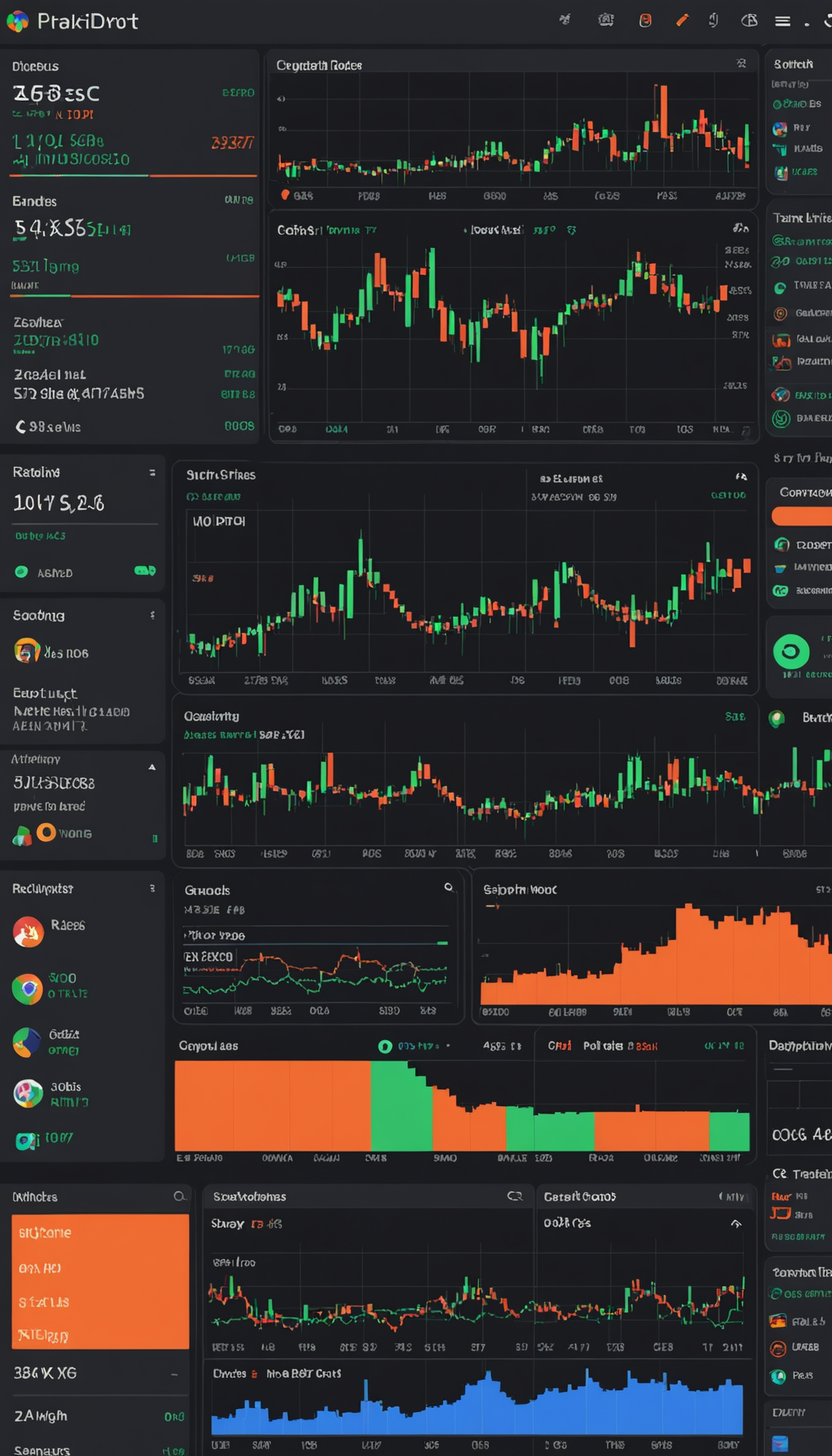Click the orange pencil edit icon
Screen dimensions: 832x1456
coord(682,21)
